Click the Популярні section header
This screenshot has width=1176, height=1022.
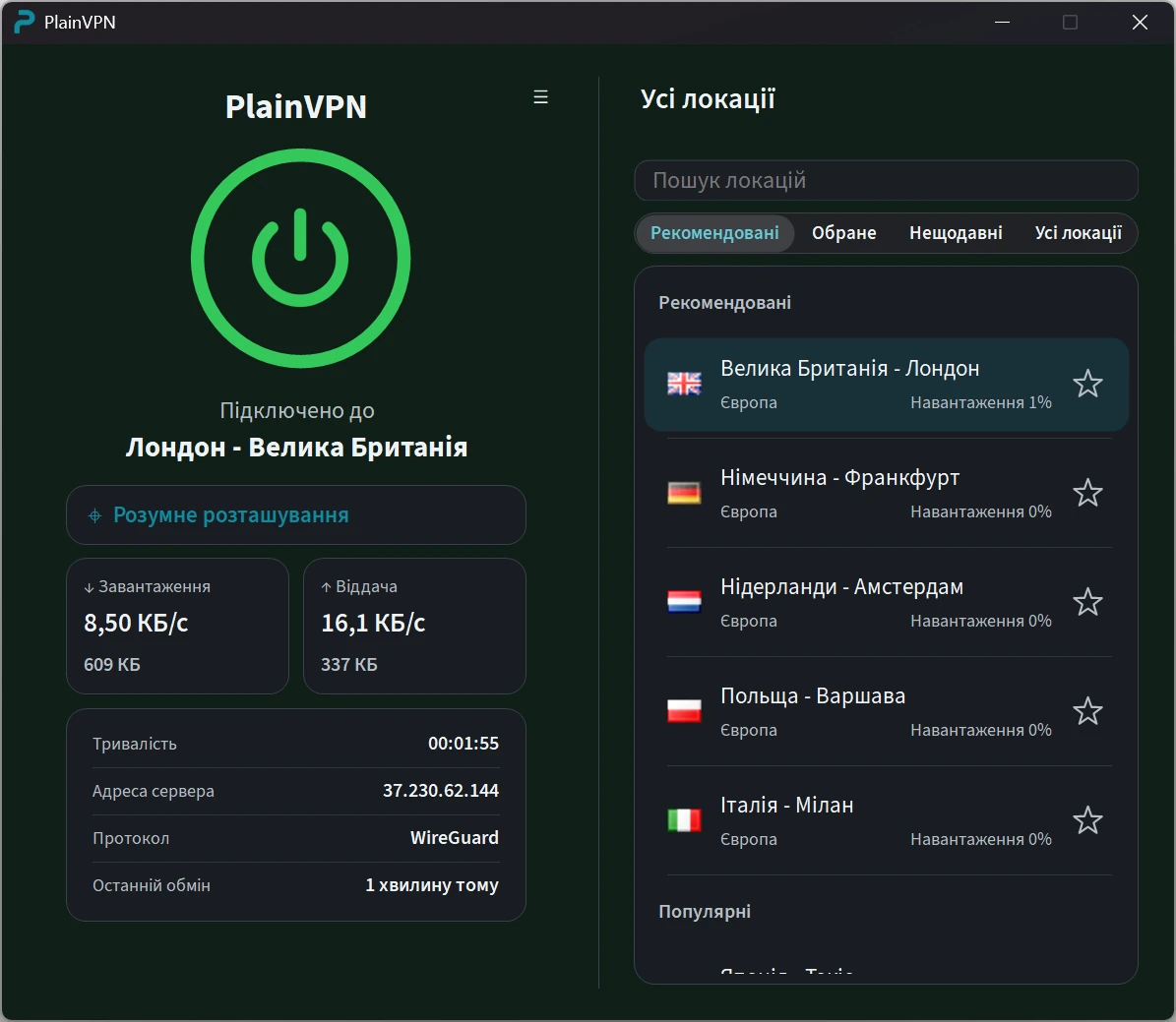pyautogui.click(x=705, y=912)
